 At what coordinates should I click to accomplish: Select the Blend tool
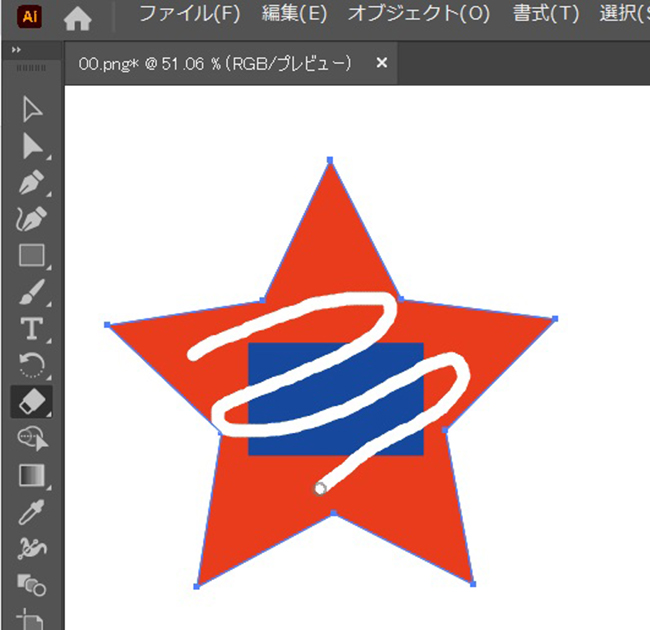(32, 585)
